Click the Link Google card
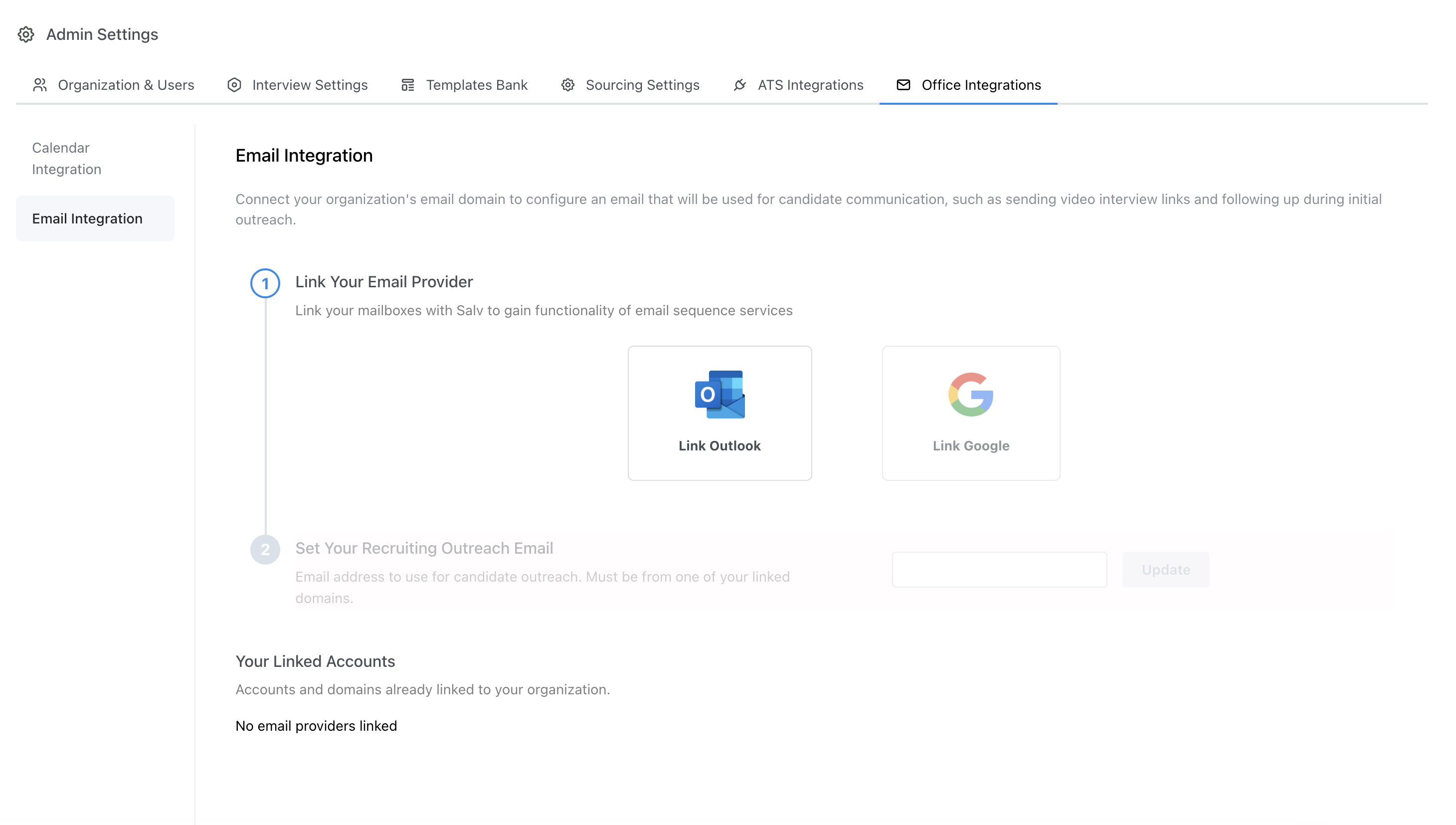The width and height of the screenshot is (1456, 825). [x=970, y=413]
